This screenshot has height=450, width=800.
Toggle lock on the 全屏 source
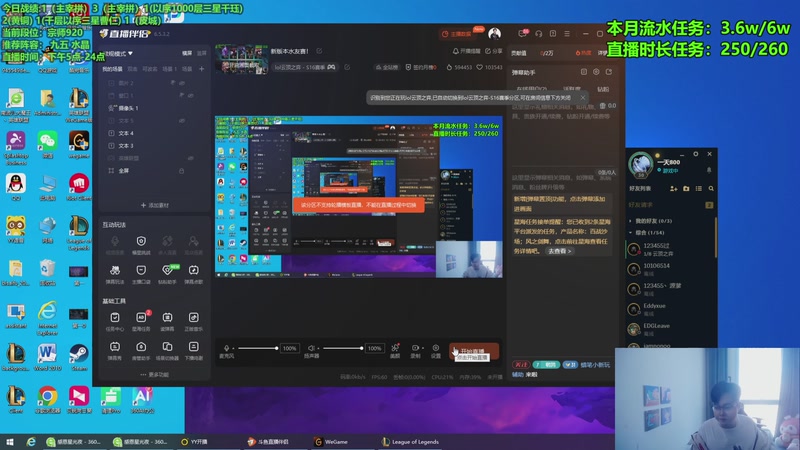pyautogui.click(x=181, y=171)
